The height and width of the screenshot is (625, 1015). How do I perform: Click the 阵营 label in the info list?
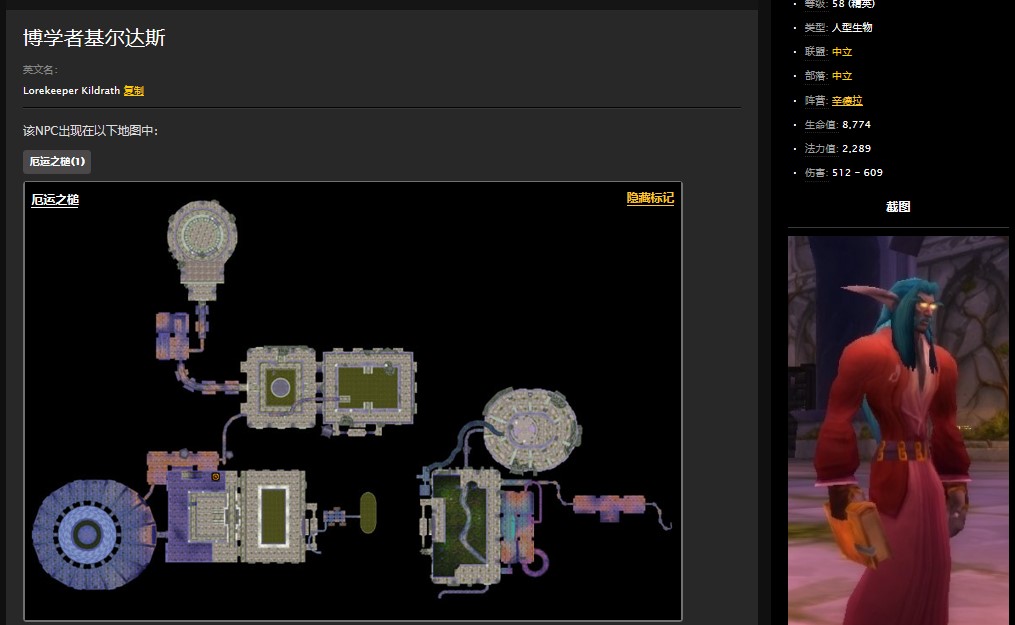tap(815, 101)
